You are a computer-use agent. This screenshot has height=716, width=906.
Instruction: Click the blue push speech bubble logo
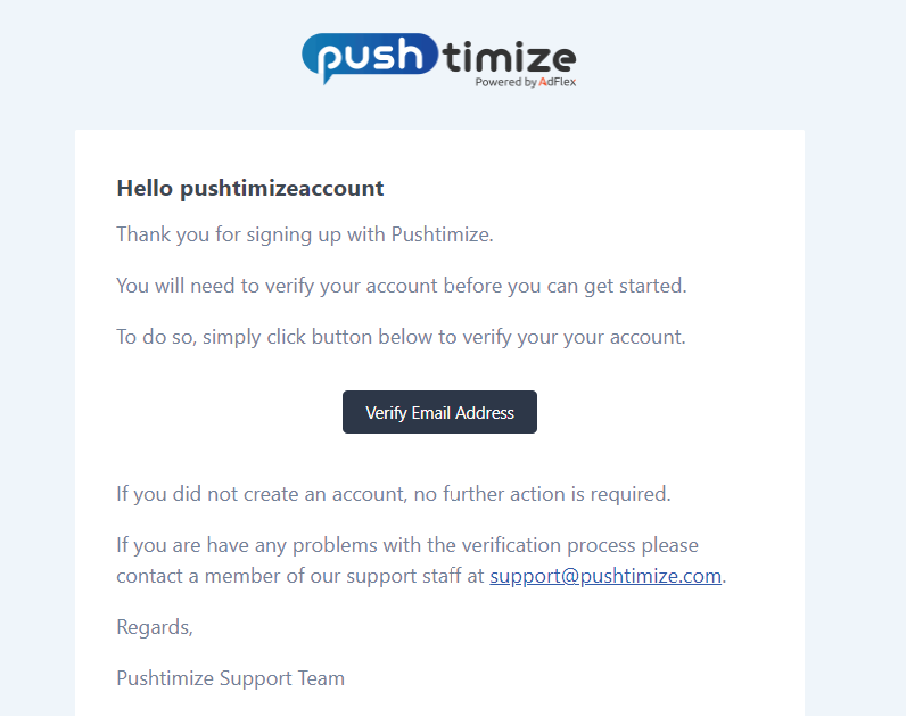pyautogui.click(x=370, y=57)
